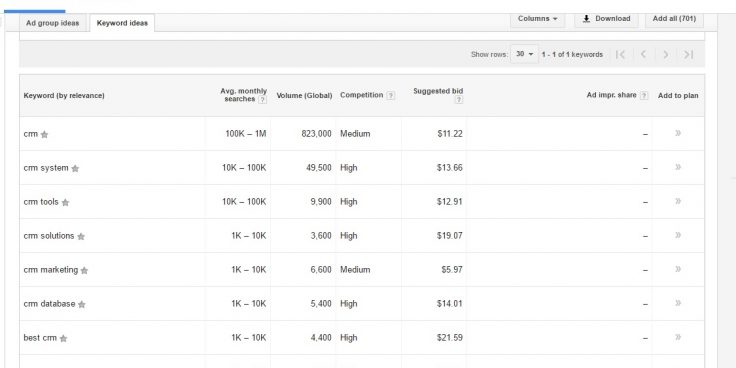Open help for Avg. monthly searches

pos(262,100)
